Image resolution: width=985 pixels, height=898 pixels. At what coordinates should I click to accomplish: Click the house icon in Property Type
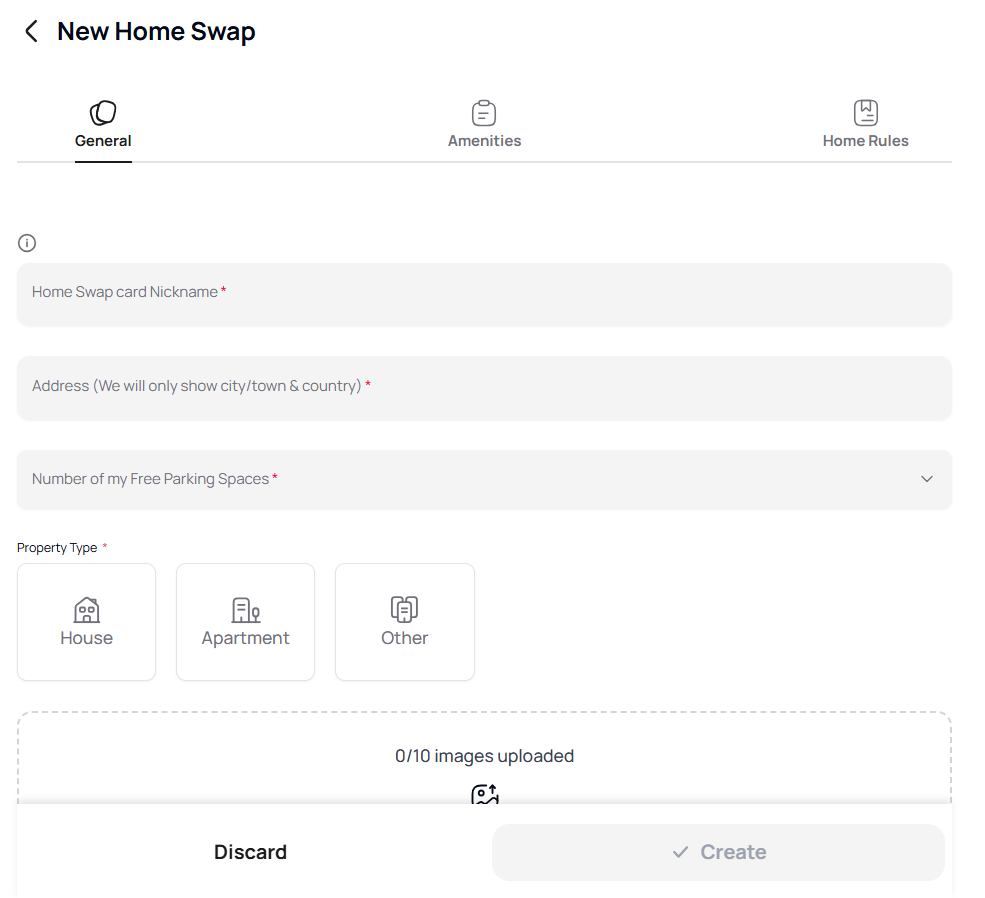[x=87, y=610]
